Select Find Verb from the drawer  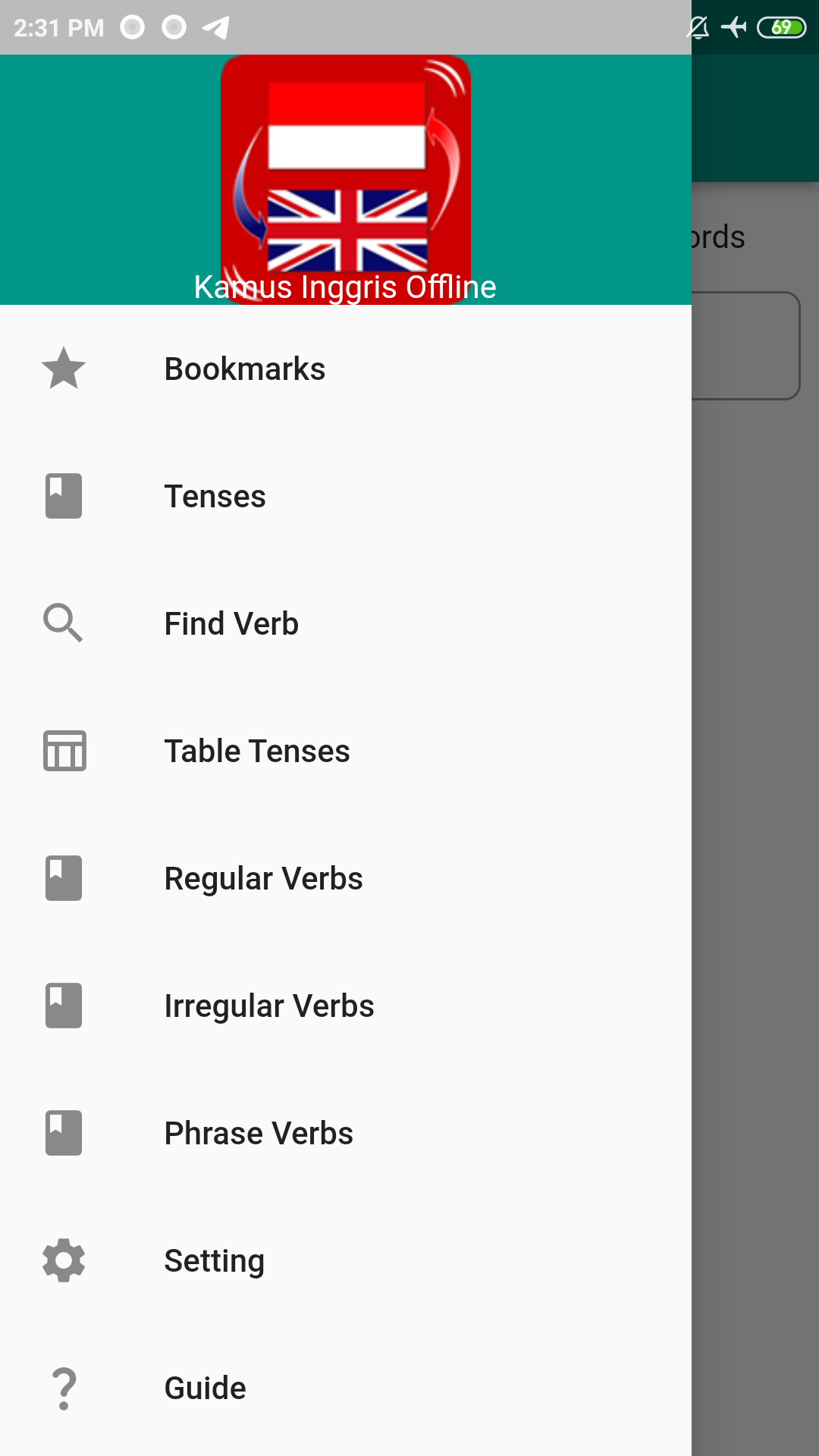(346, 623)
